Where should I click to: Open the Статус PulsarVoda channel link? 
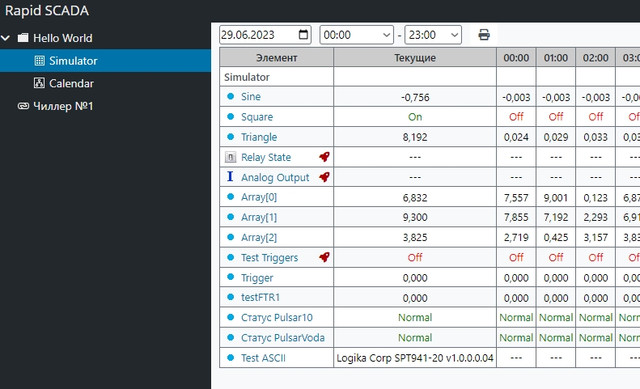(x=283, y=338)
